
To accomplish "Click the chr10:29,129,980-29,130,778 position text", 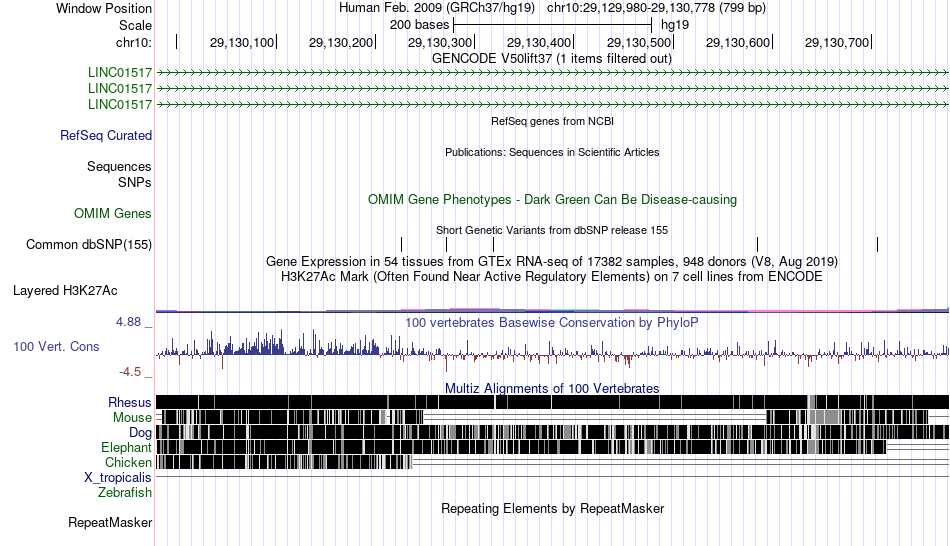I will tap(656, 8).
